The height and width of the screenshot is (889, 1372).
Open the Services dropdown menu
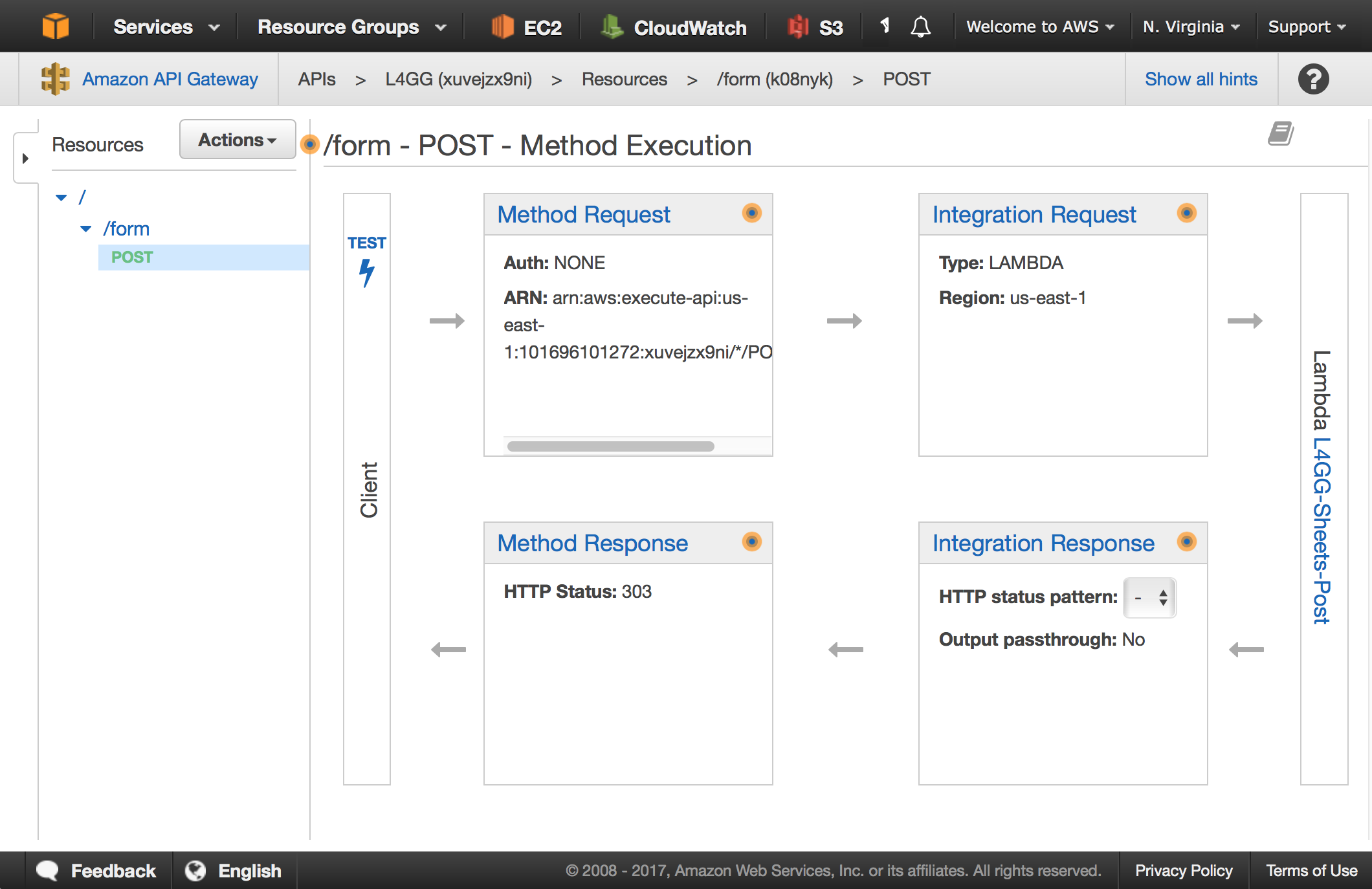point(166,27)
